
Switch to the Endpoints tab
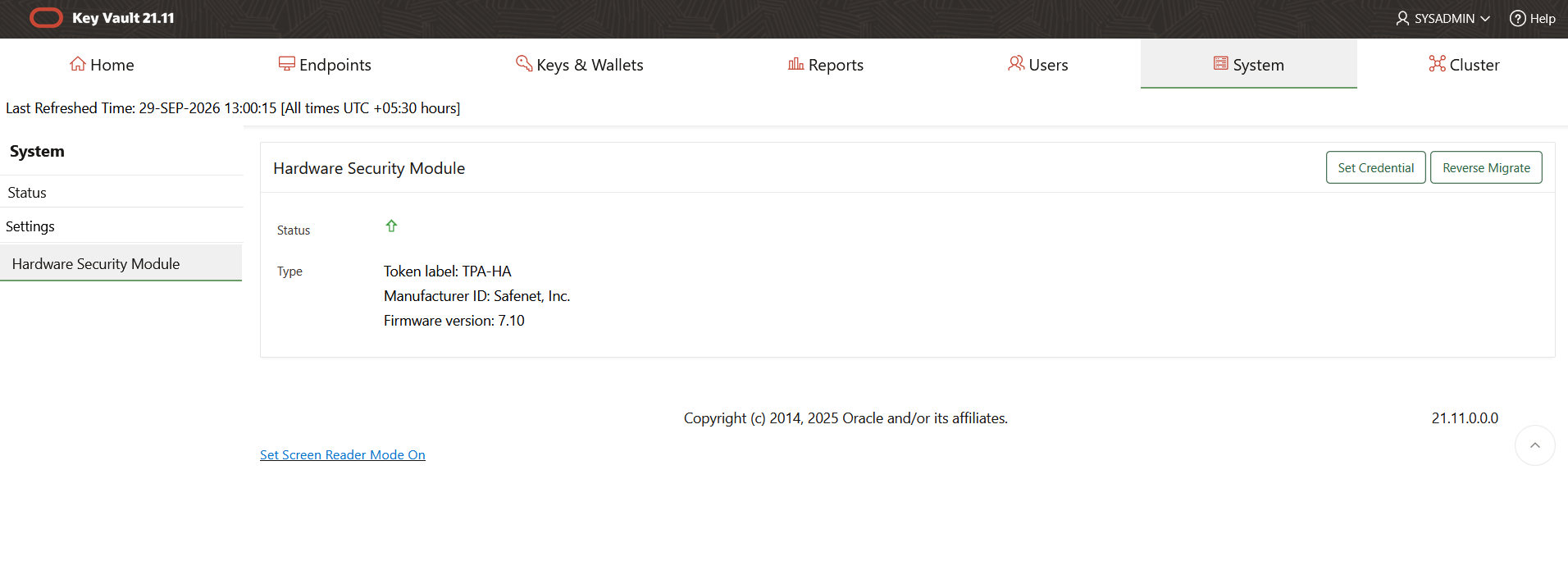point(325,64)
